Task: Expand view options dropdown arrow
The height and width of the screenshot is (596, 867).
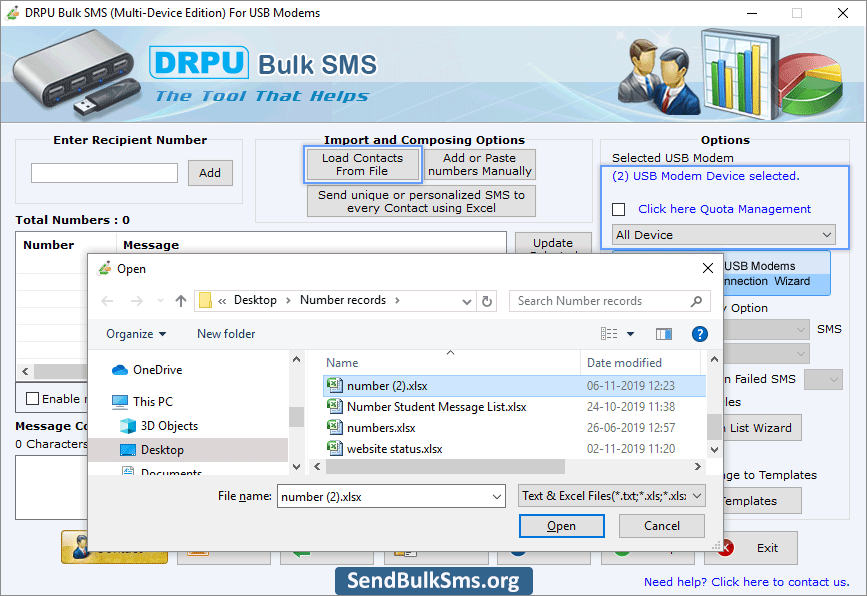Action: (630, 333)
